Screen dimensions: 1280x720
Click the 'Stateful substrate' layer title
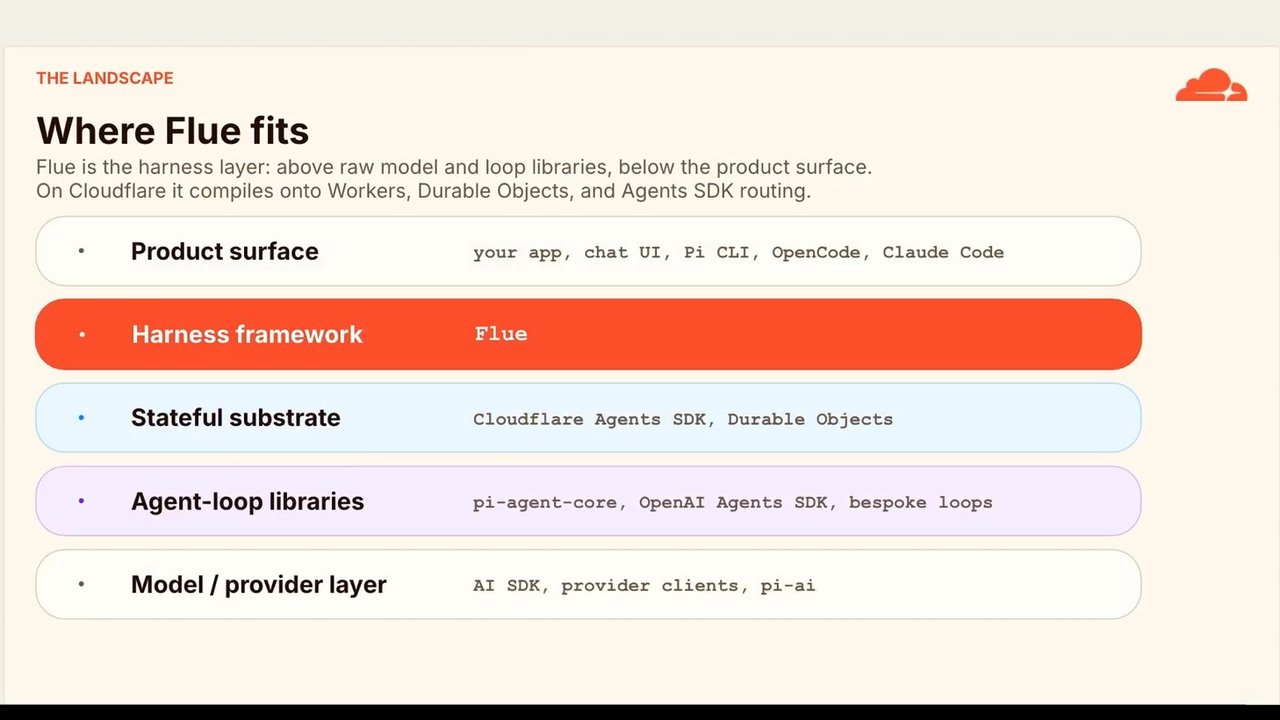click(x=236, y=418)
